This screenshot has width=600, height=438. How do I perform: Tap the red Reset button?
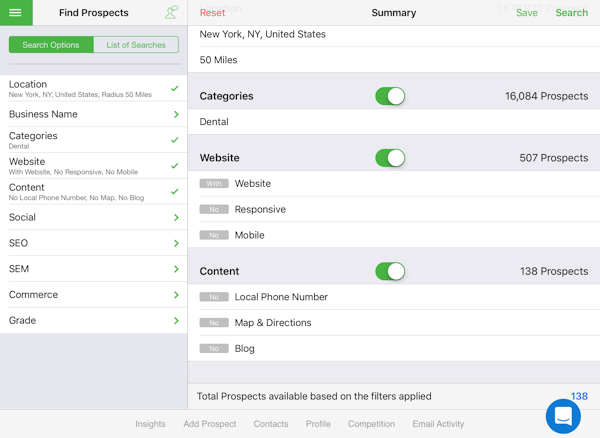(212, 13)
